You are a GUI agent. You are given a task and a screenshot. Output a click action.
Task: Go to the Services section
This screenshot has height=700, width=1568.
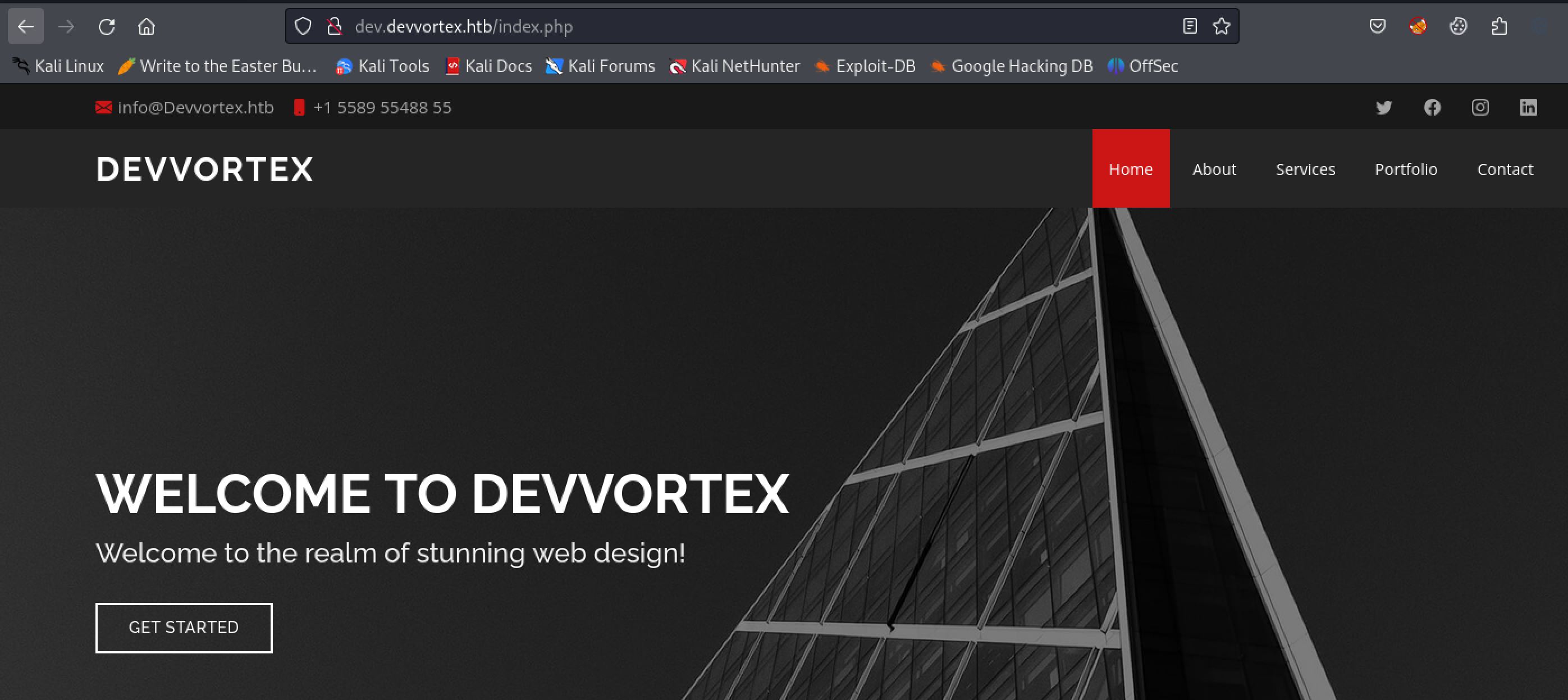[1305, 169]
